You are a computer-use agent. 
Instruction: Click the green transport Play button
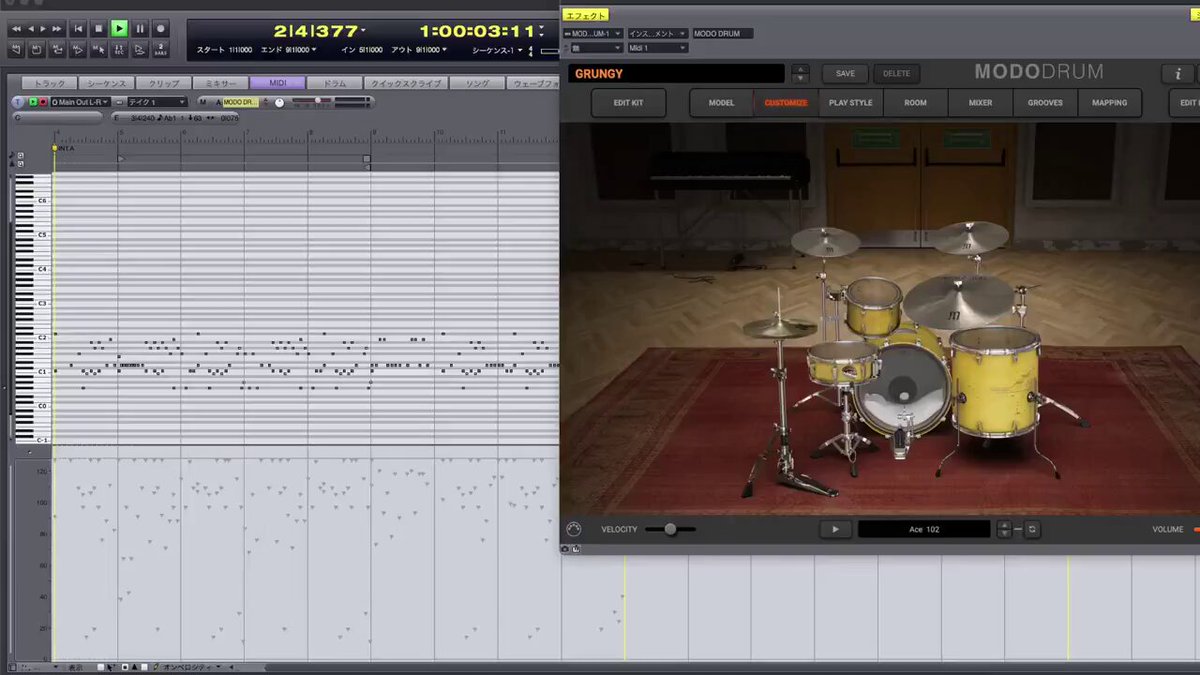pyautogui.click(x=119, y=29)
